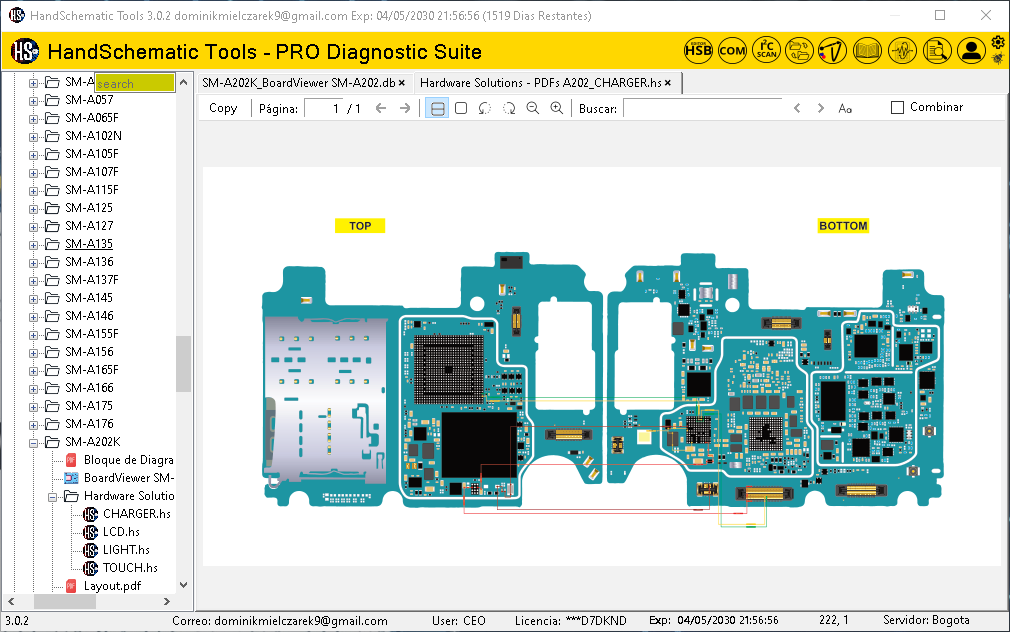Expand the SM-A125 folder

point(33,209)
